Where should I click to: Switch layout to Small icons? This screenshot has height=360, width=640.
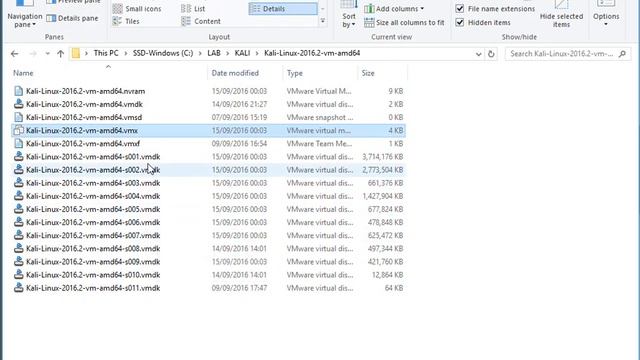[x=137, y=9]
